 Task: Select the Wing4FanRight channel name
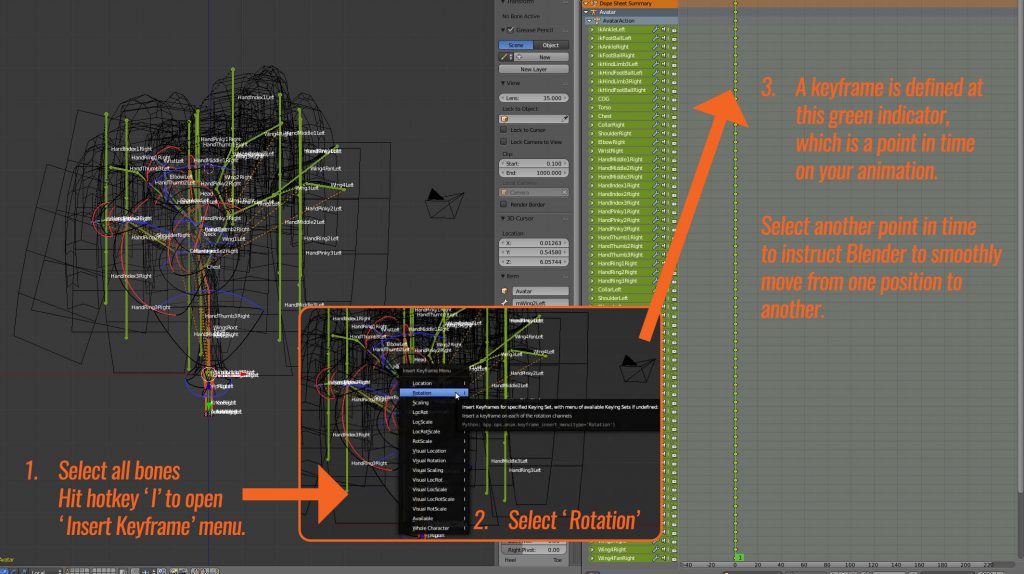pyautogui.click(x=616, y=558)
